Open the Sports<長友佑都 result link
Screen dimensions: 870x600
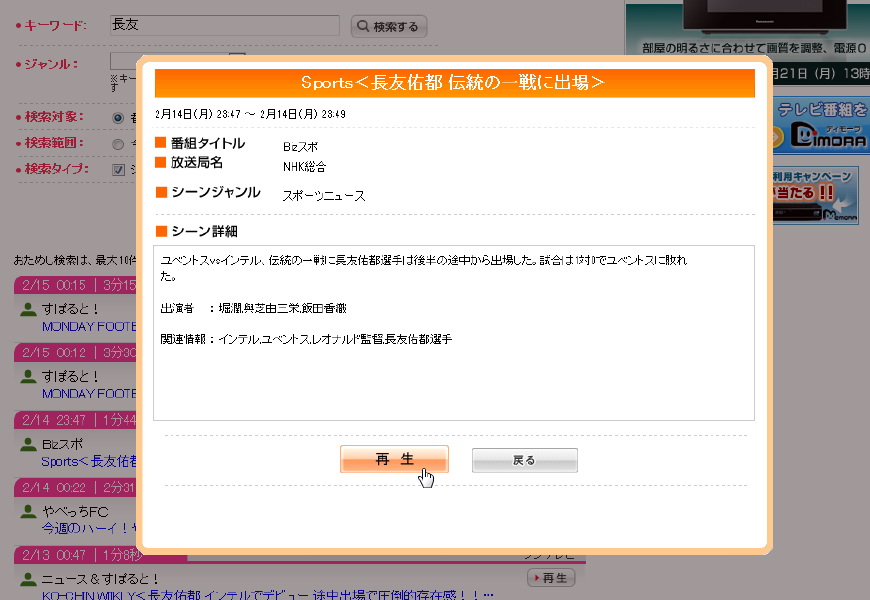point(88,462)
